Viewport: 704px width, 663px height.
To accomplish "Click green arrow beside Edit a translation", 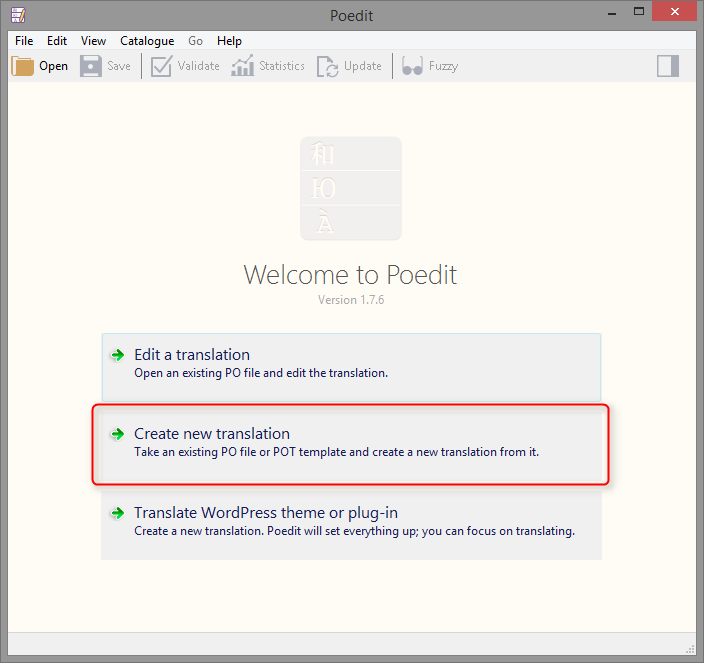I will tap(118, 355).
